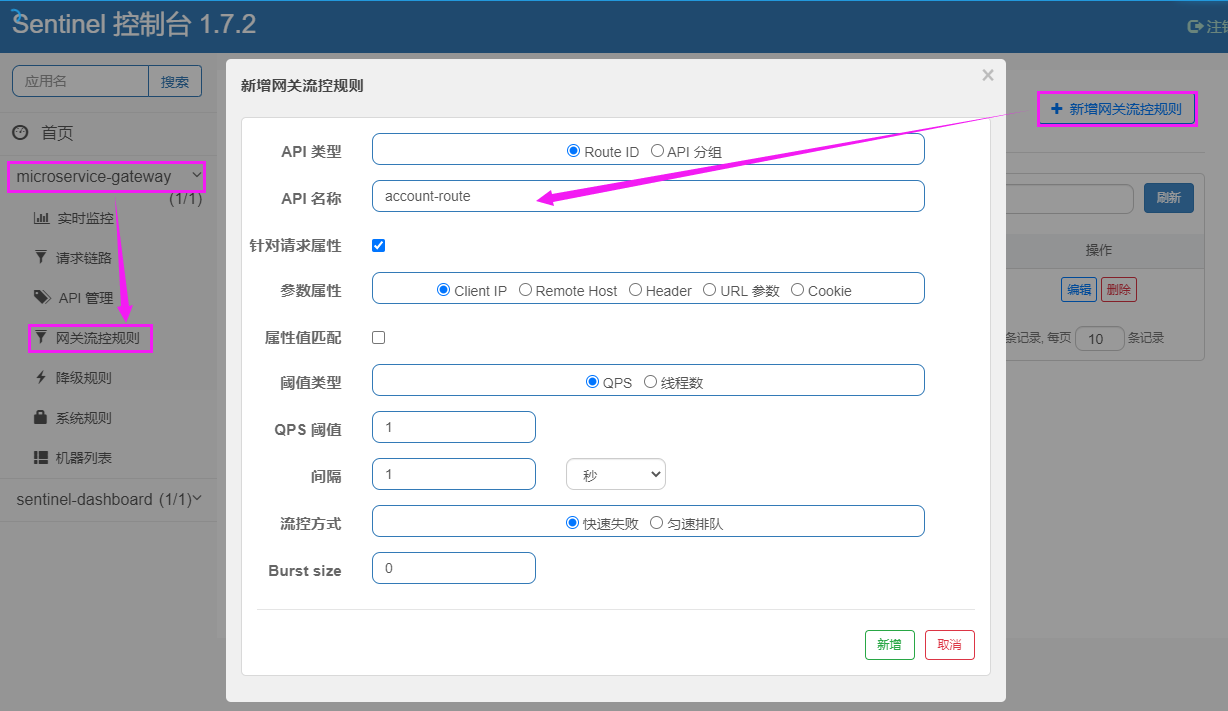
Task: Click the filter icon next to 网关流控规则
Action: [x=41, y=338]
